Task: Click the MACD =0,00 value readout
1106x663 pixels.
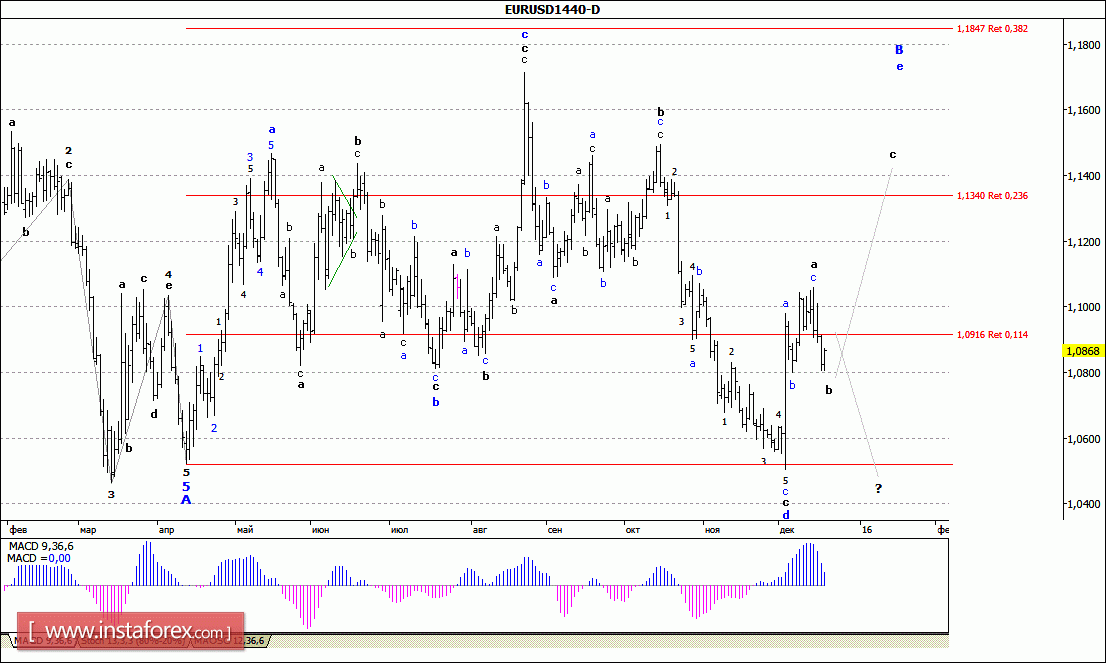Action: click(39, 558)
